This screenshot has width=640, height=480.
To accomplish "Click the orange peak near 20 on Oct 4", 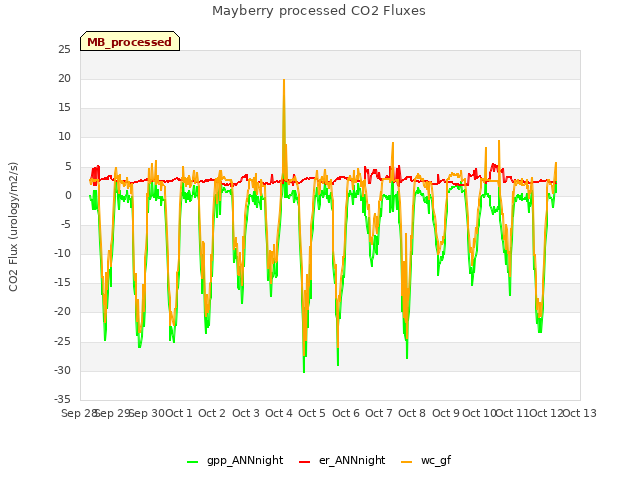I will coord(284,81).
